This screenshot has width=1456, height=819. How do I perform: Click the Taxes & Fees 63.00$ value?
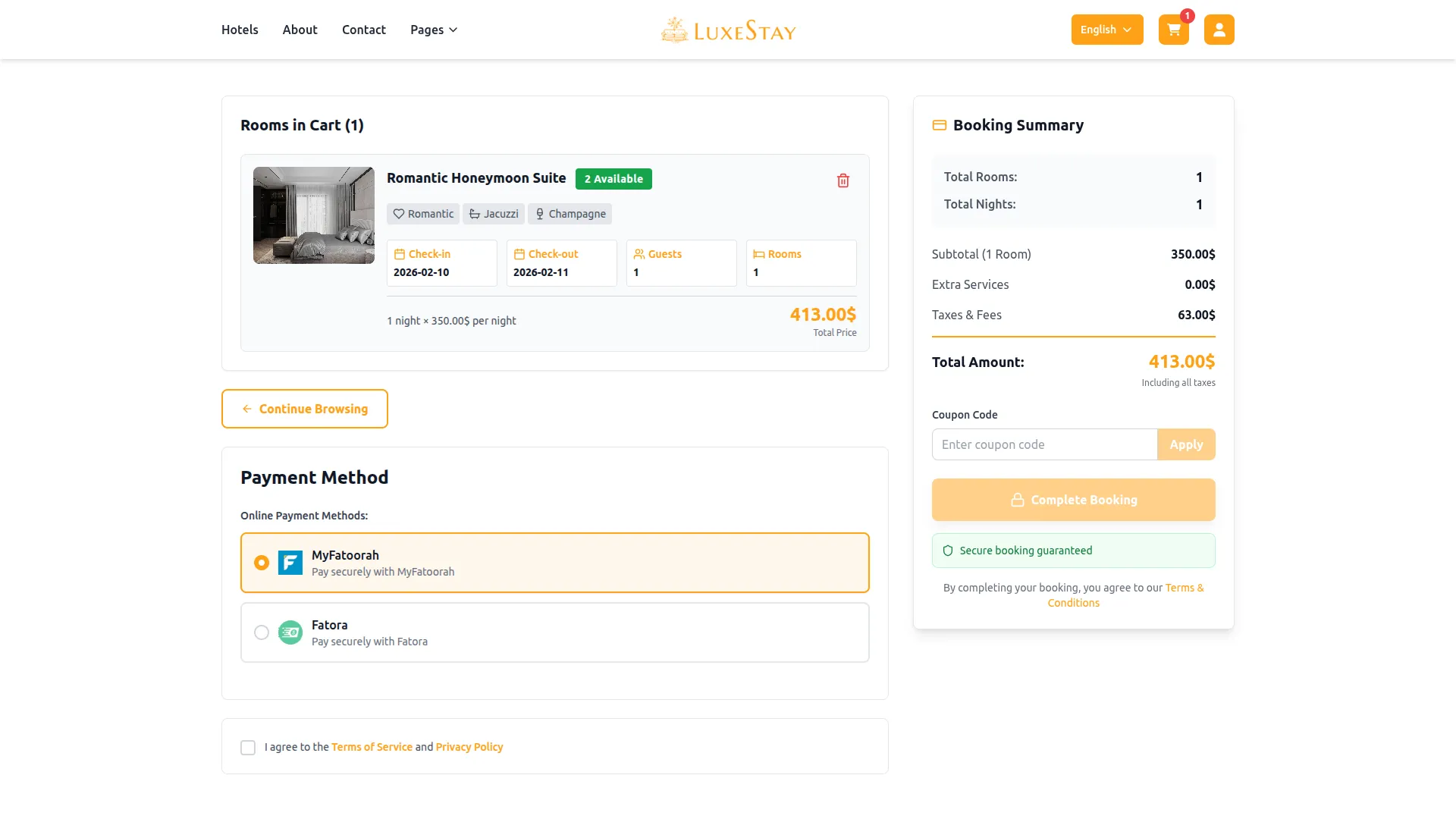(1196, 315)
